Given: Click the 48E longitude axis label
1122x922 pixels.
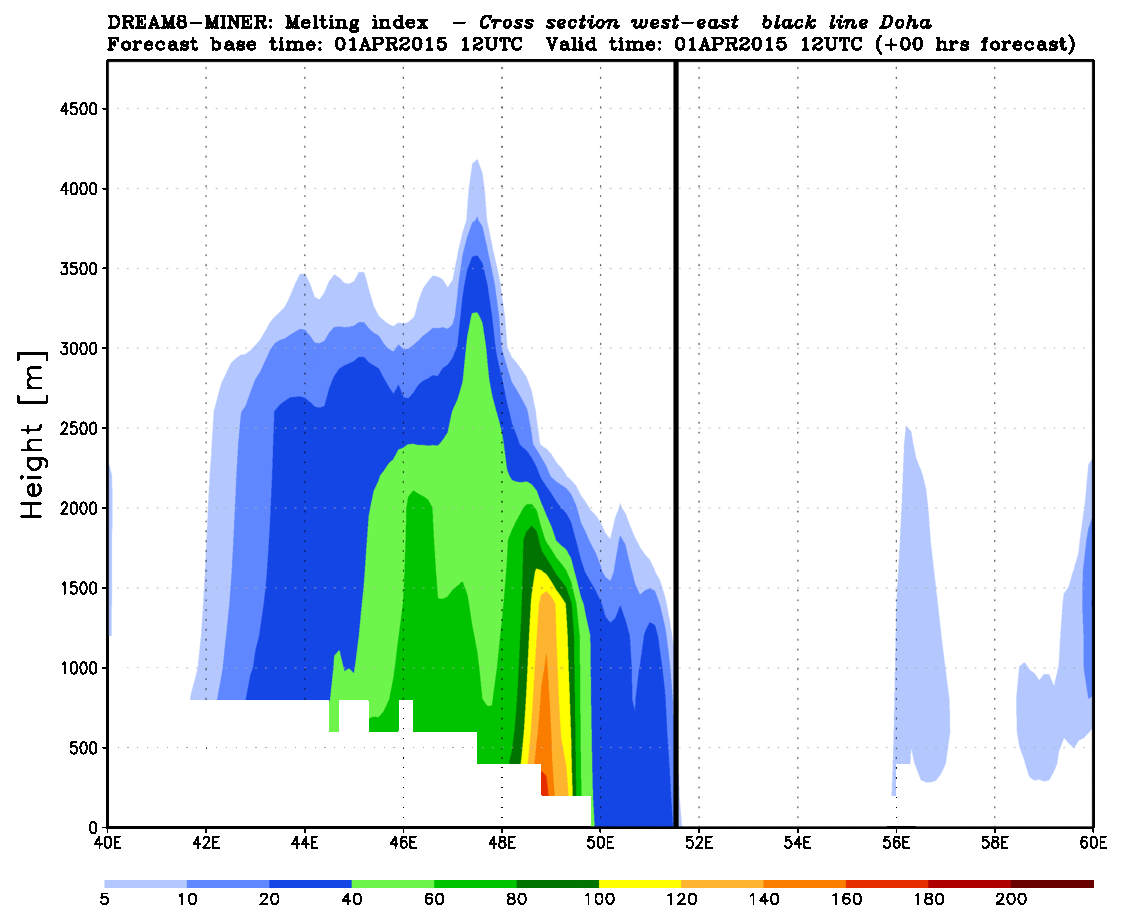Looking at the screenshot, I should click(x=502, y=843).
